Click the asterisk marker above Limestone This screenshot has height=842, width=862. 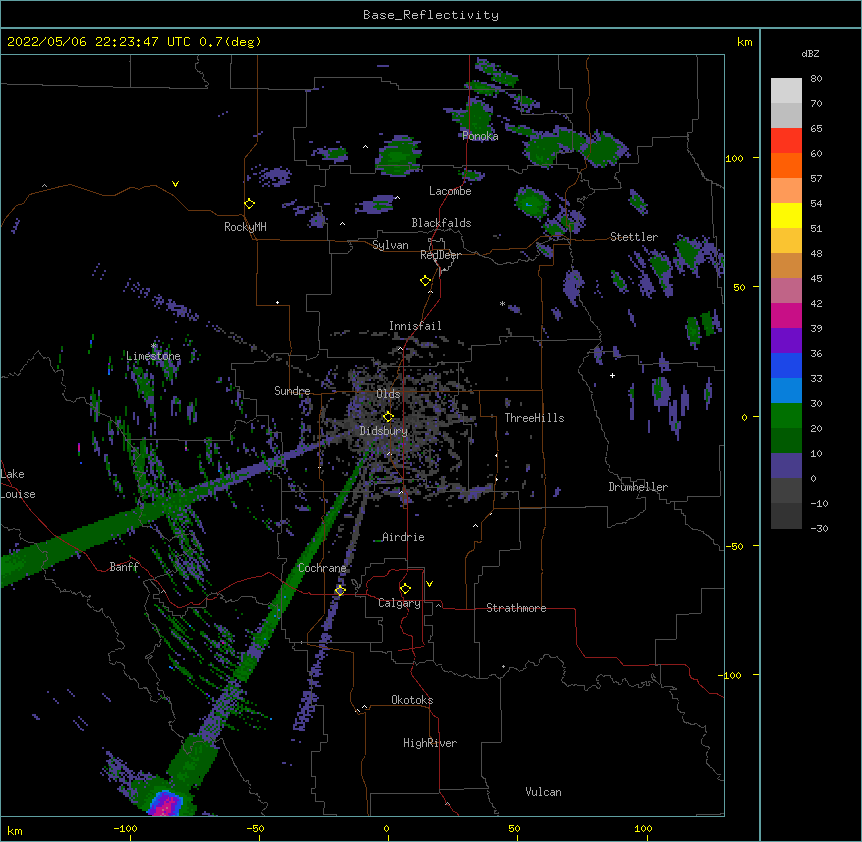coord(154,346)
